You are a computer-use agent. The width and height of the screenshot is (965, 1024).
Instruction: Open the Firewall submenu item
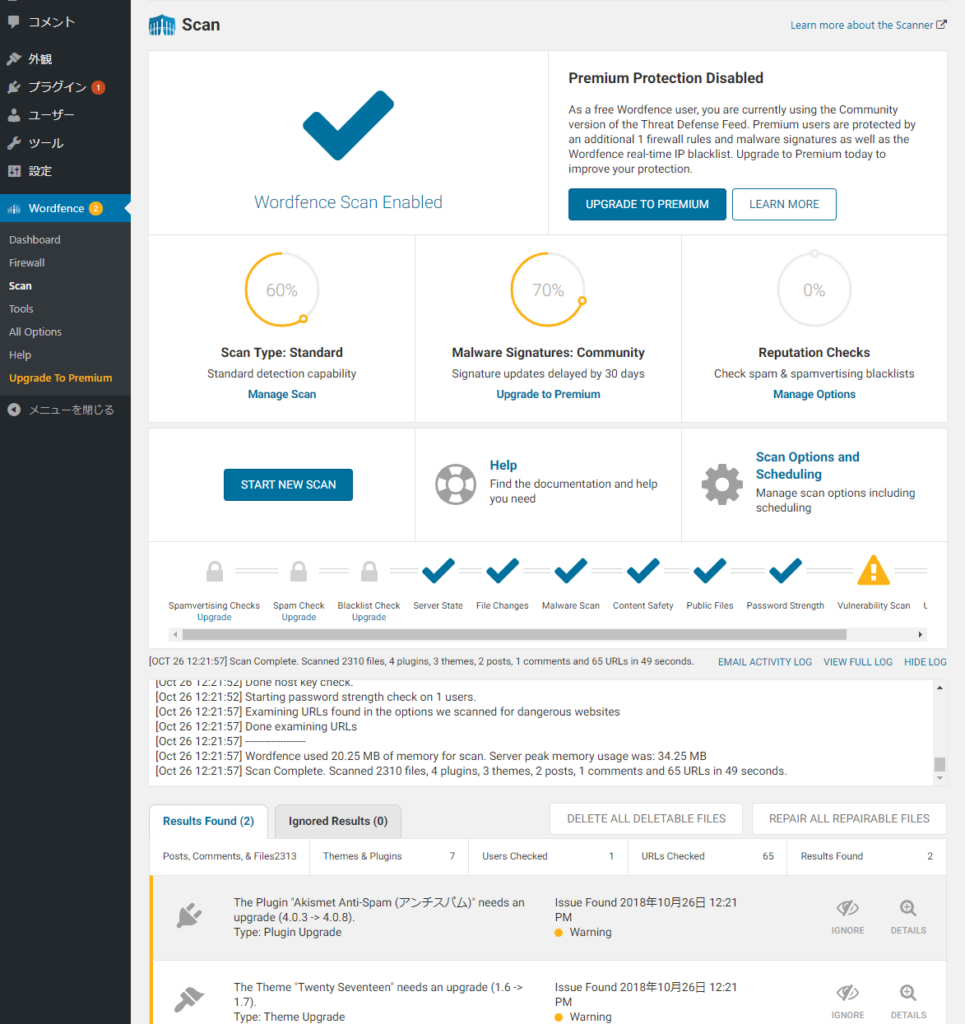pos(27,263)
